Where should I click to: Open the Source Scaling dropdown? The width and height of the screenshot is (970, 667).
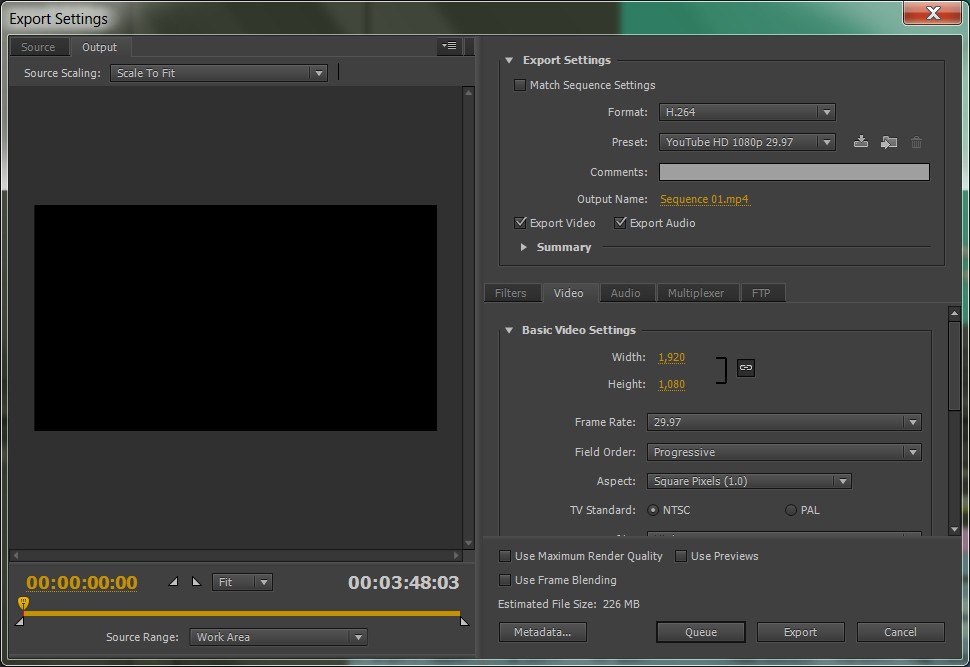[x=219, y=73]
